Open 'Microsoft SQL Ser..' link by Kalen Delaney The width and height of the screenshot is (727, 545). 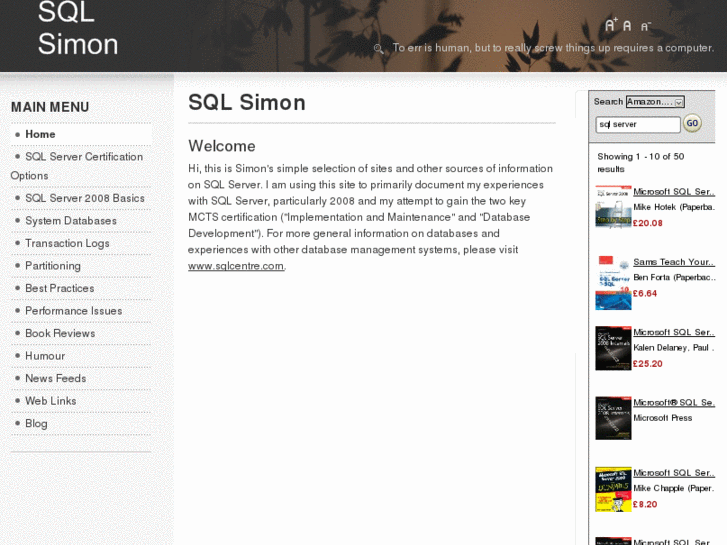coord(674,332)
